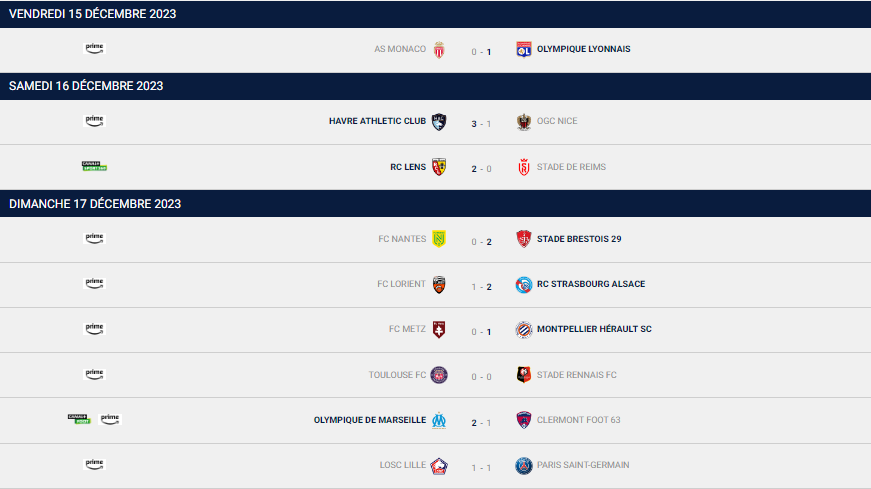Click the Olympique de Marseille logo
Image resolution: width=871 pixels, height=489 pixels.
point(439,420)
